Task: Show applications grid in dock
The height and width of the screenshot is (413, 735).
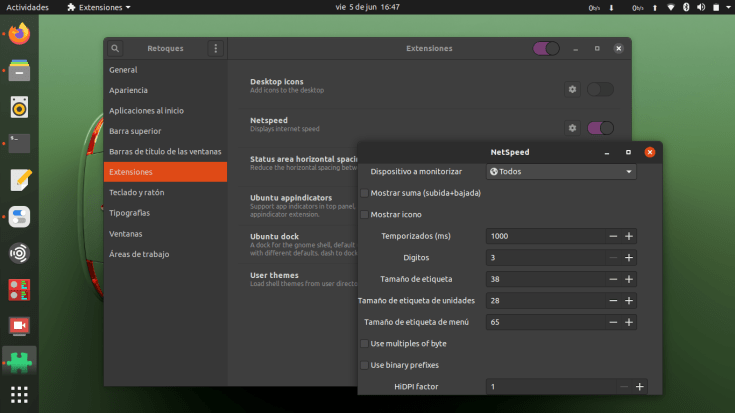Action: [x=19, y=394]
